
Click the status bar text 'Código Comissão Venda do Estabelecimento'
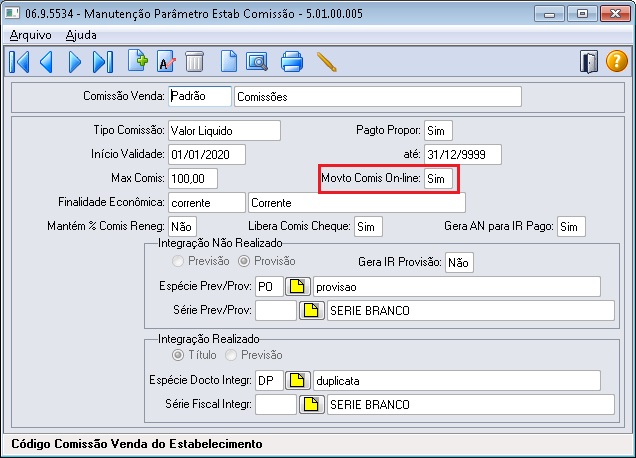point(137,444)
